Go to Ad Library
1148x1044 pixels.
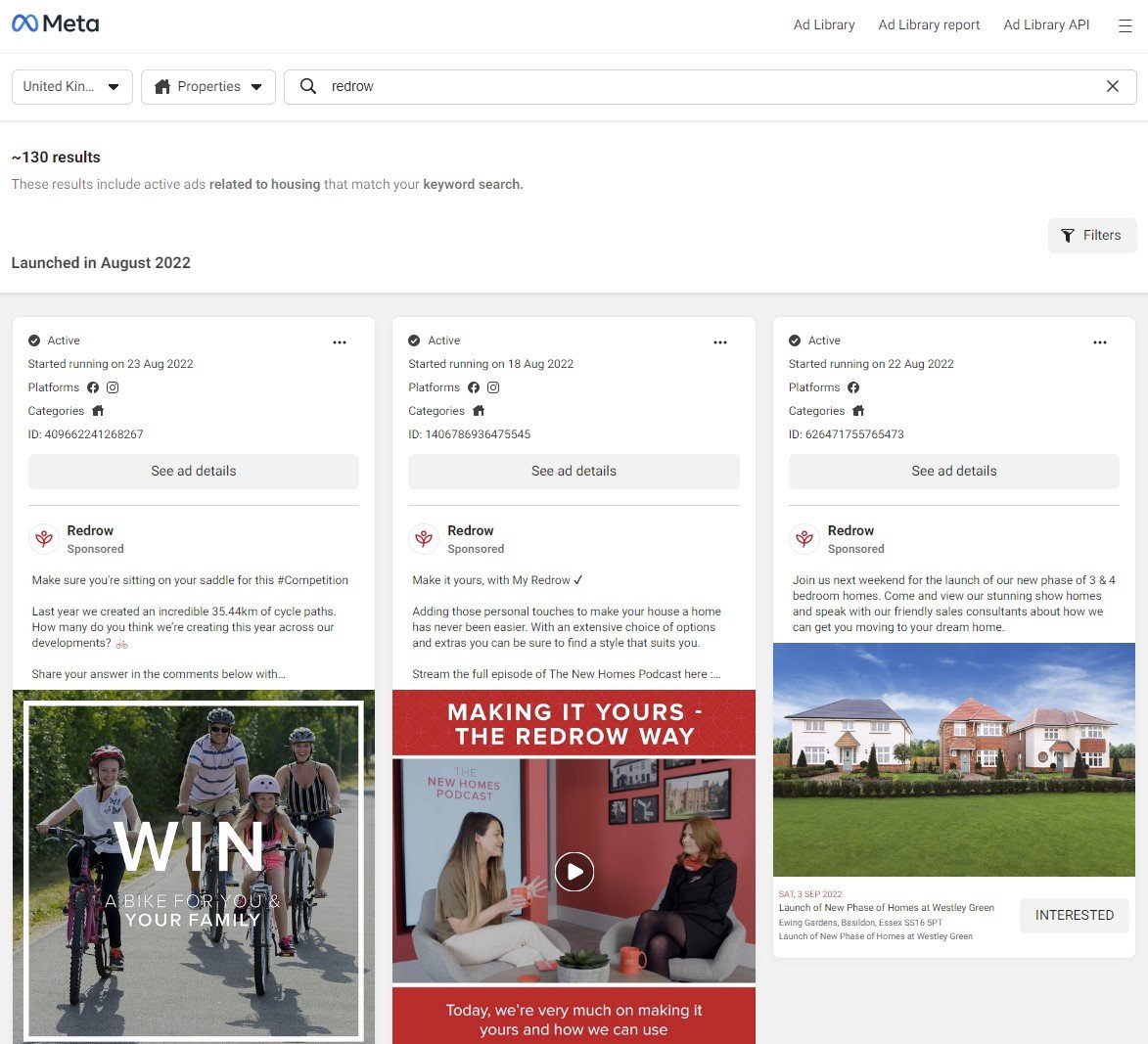(x=824, y=24)
